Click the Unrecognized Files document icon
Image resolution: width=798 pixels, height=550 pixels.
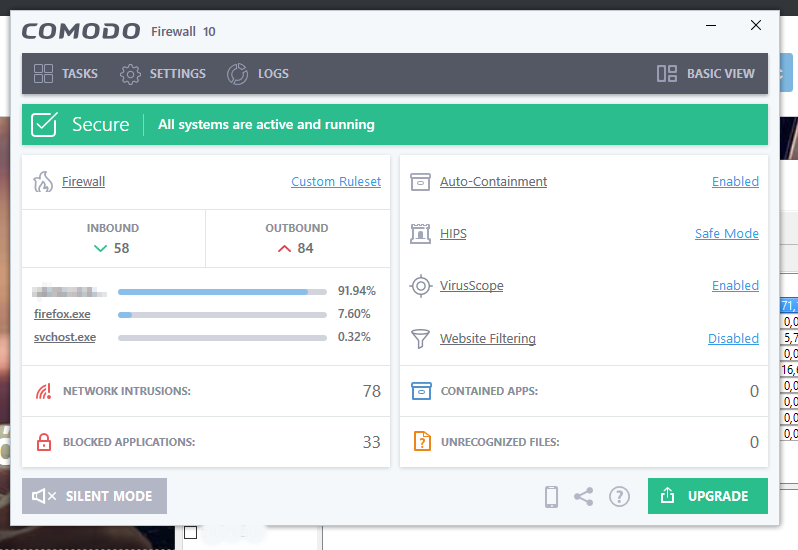tap(422, 441)
